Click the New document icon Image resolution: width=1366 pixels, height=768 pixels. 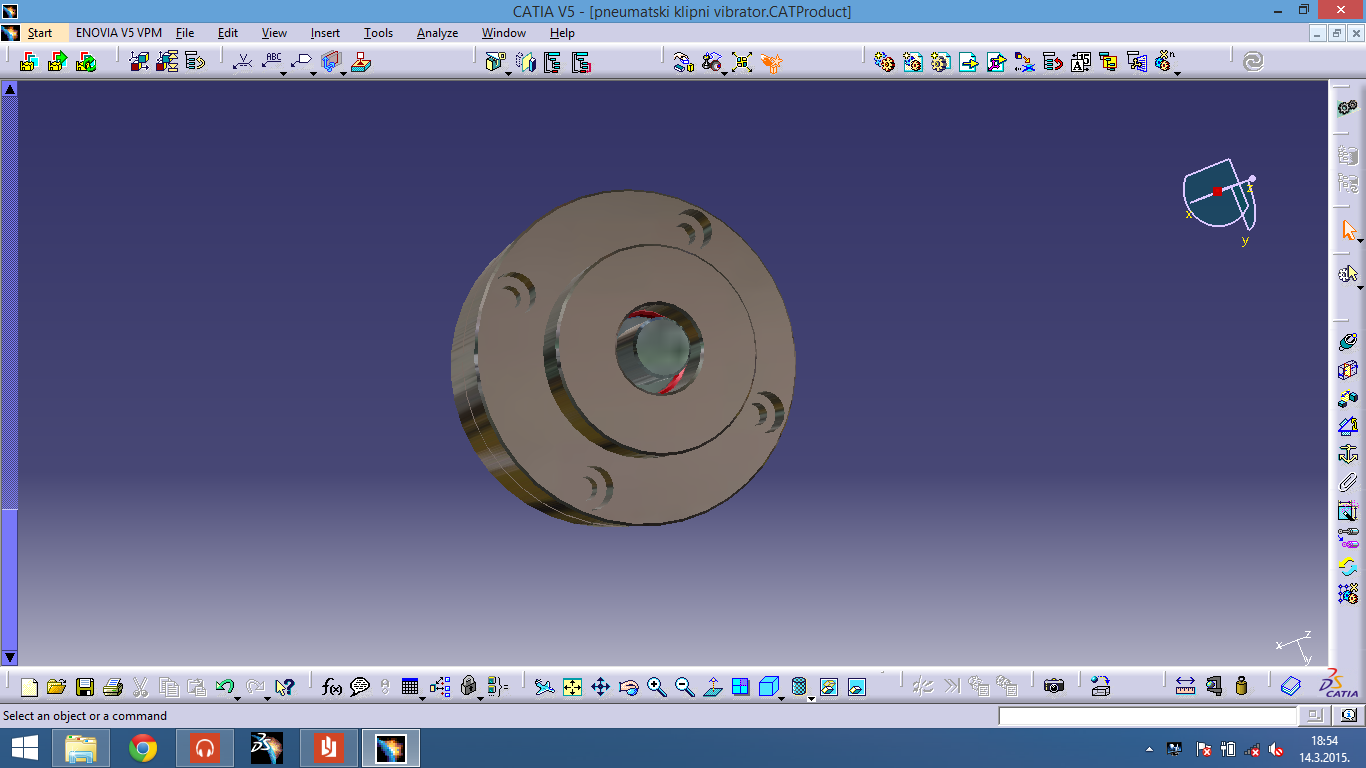[29, 687]
